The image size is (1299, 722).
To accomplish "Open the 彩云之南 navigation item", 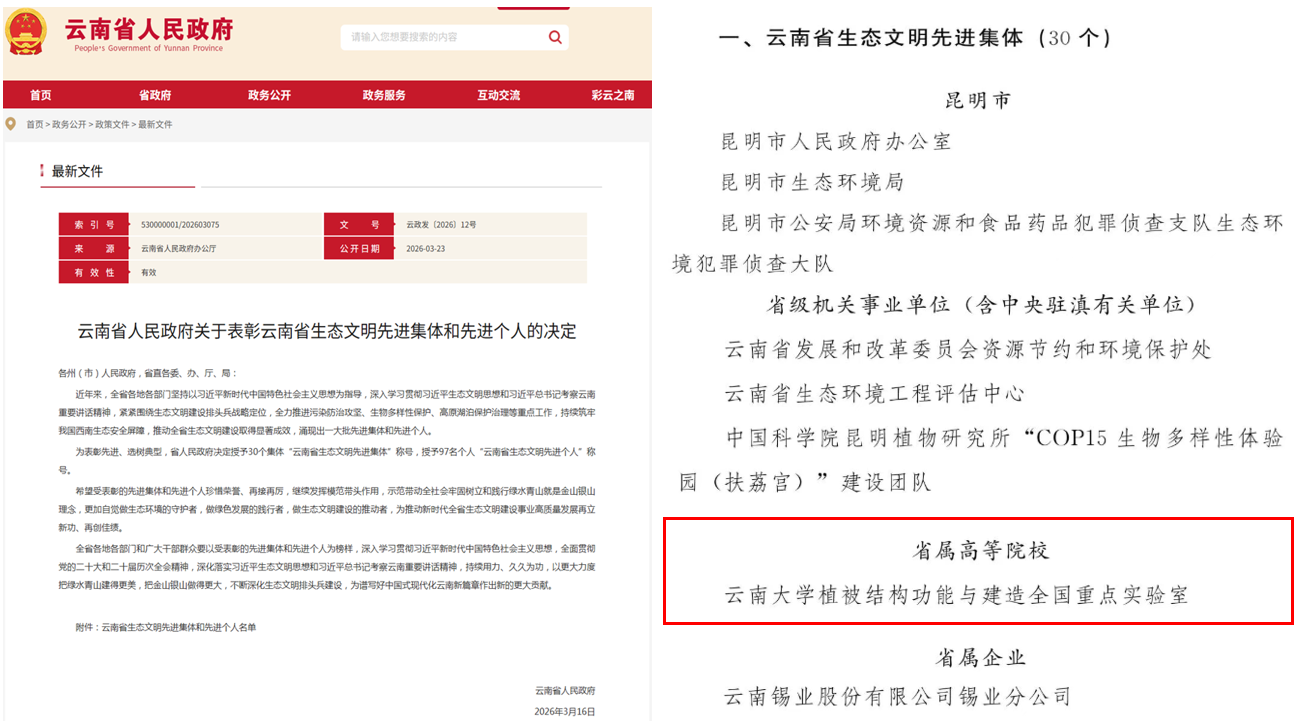I will click(x=612, y=95).
